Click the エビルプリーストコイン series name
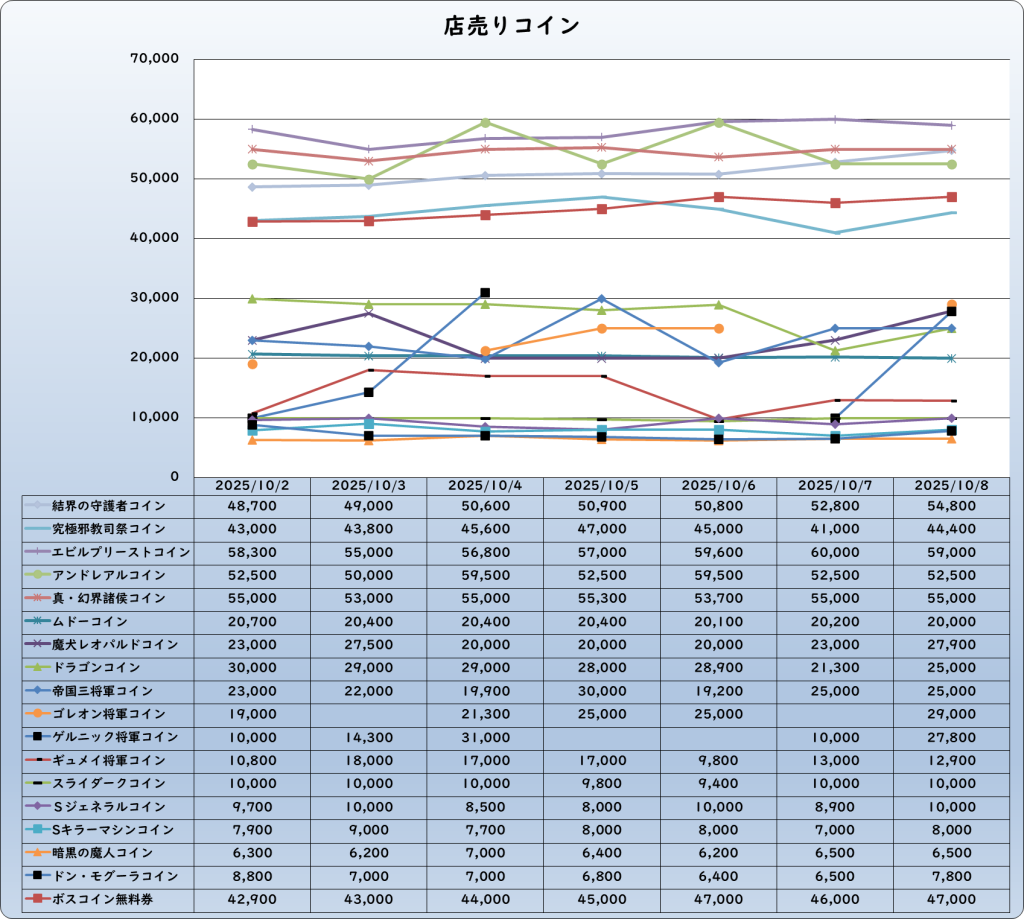Viewport: 1024px width, 919px height. coord(121,552)
